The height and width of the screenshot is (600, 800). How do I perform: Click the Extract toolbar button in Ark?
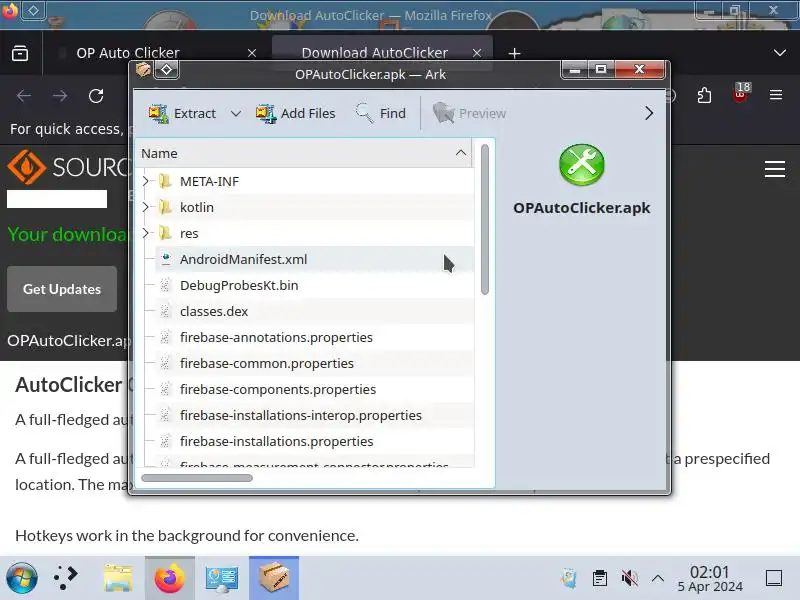[x=182, y=113]
